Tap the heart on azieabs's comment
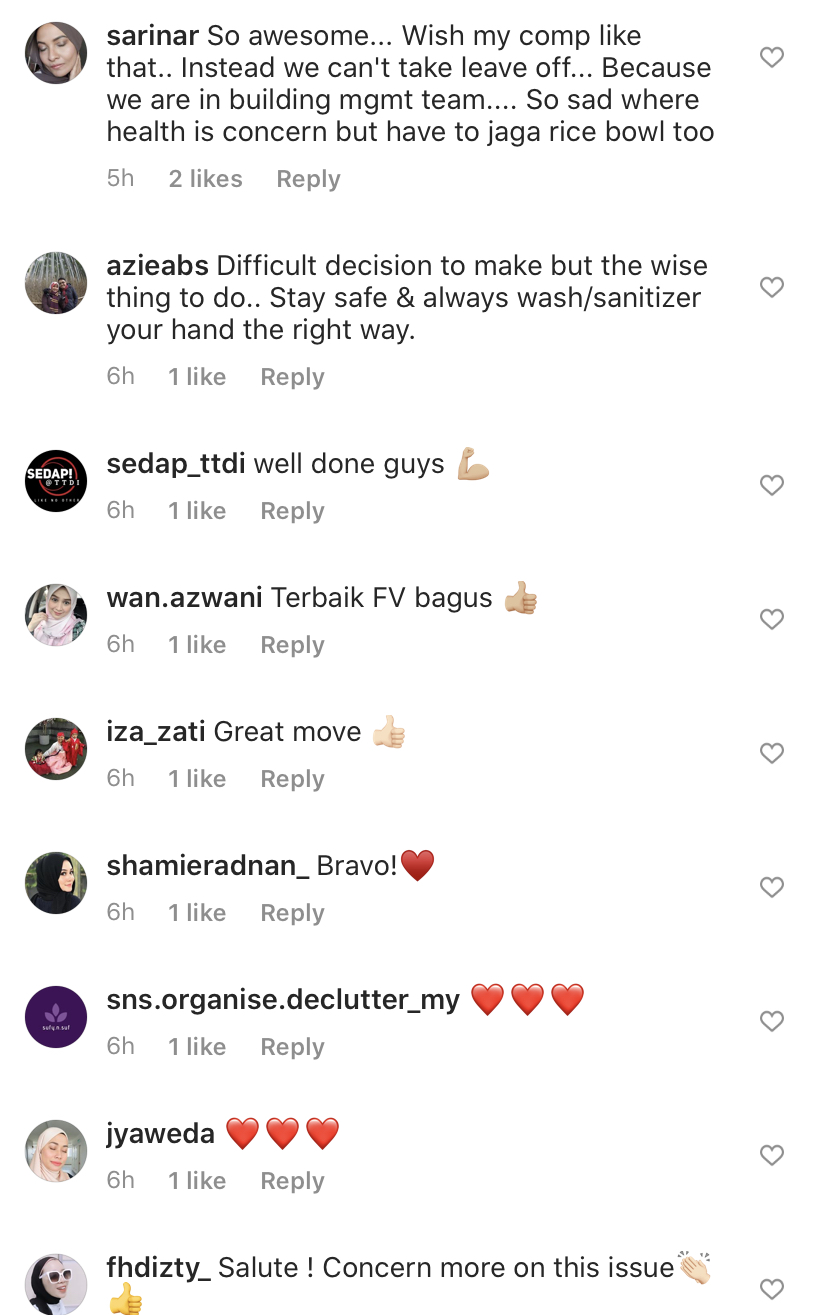The width and height of the screenshot is (828, 1315). pos(771,288)
